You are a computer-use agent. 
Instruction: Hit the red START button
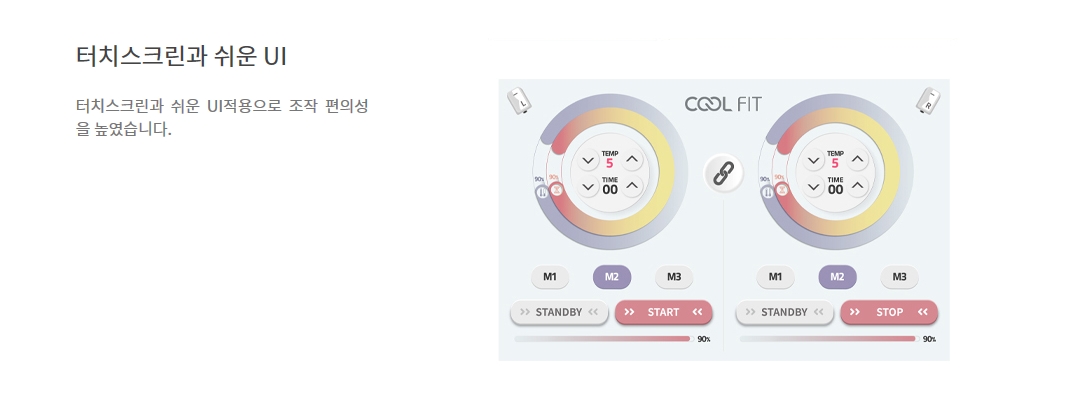tap(663, 312)
